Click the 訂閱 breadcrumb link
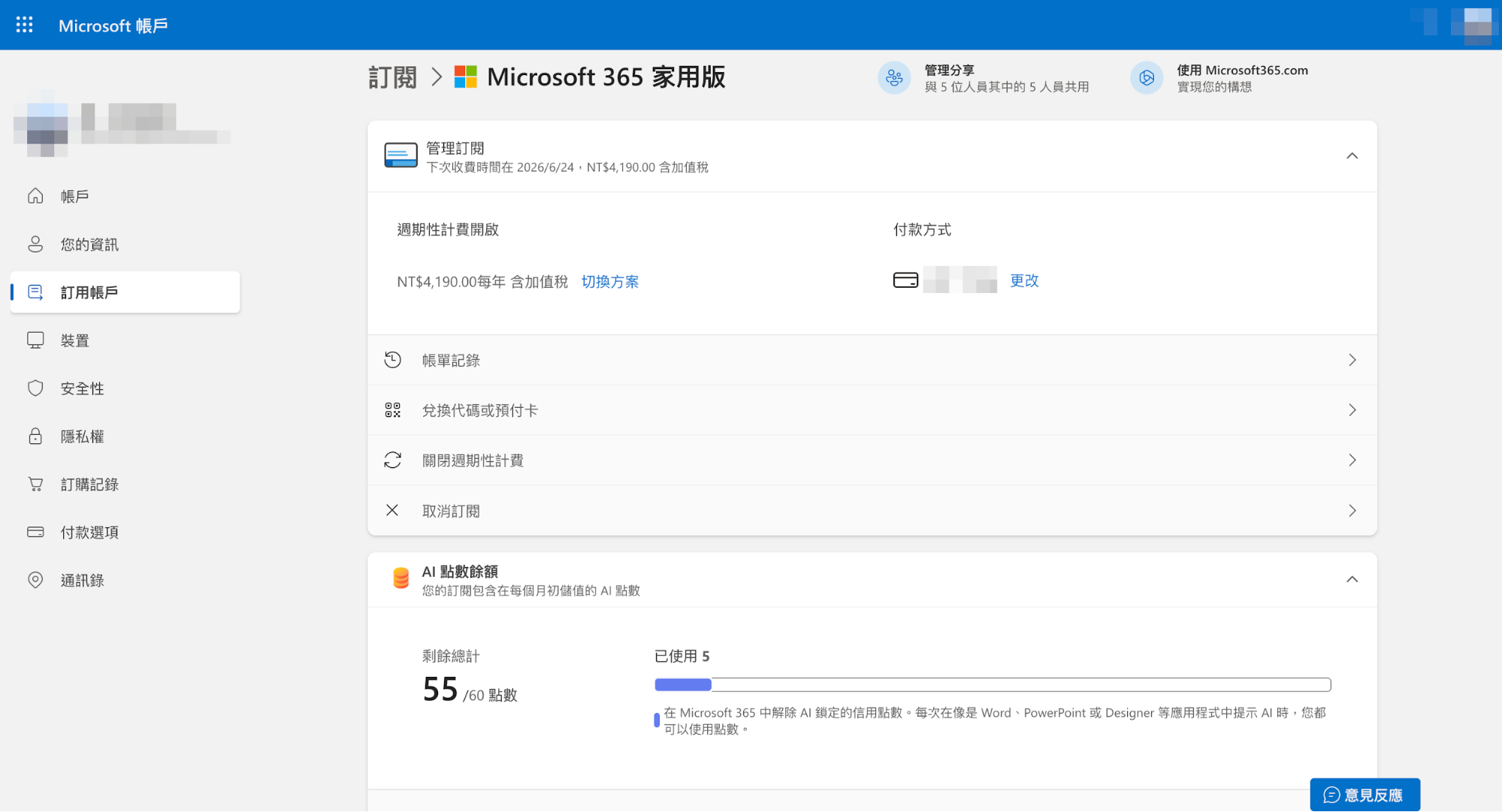The width and height of the screenshot is (1502, 812). (x=392, y=77)
